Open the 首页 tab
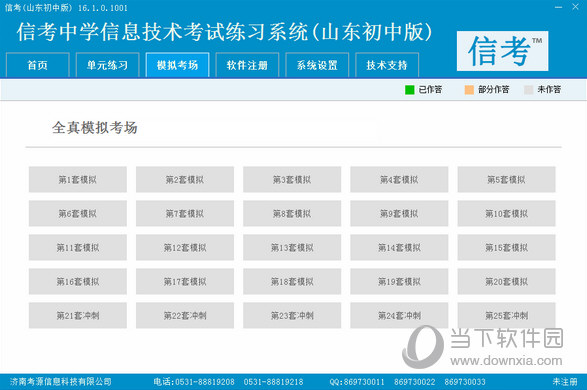This screenshot has width=587, height=390. [x=38, y=65]
